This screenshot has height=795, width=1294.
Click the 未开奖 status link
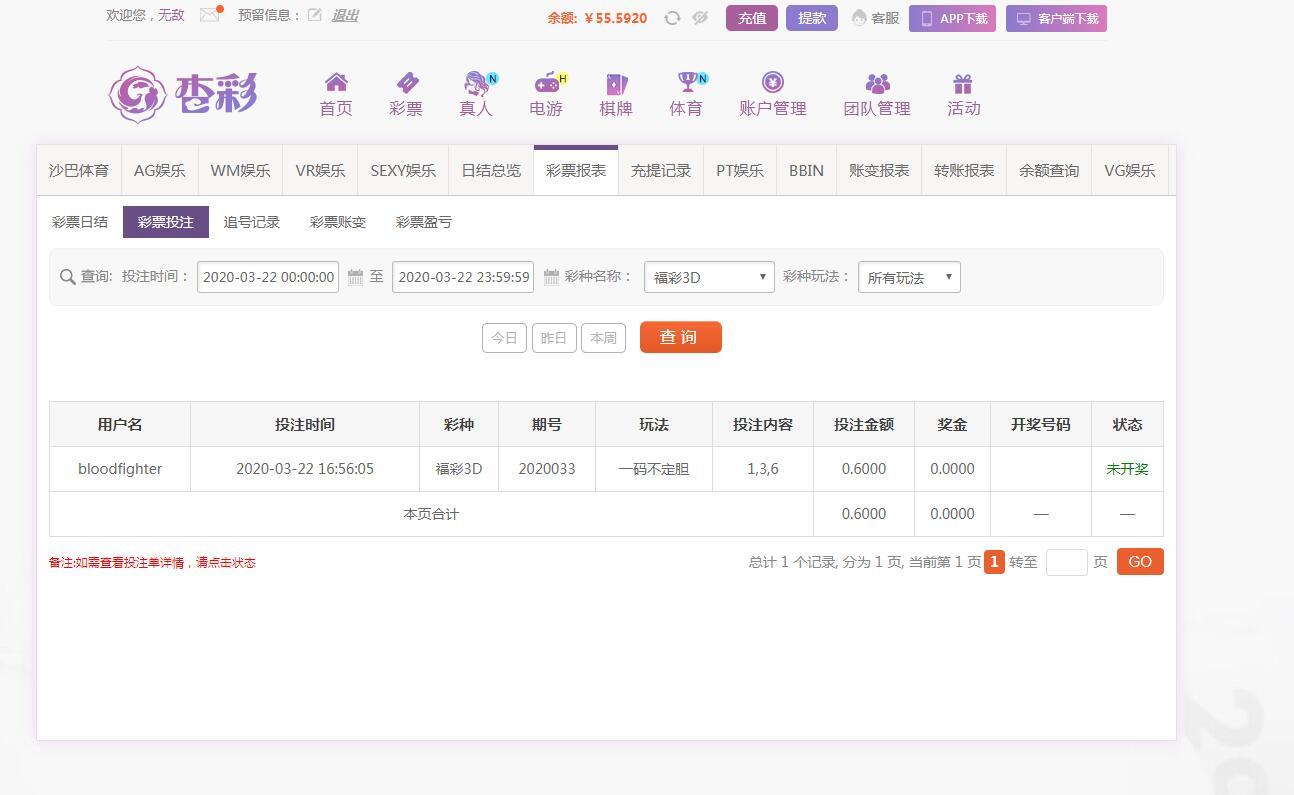pyautogui.click(x=1127, y=469)
